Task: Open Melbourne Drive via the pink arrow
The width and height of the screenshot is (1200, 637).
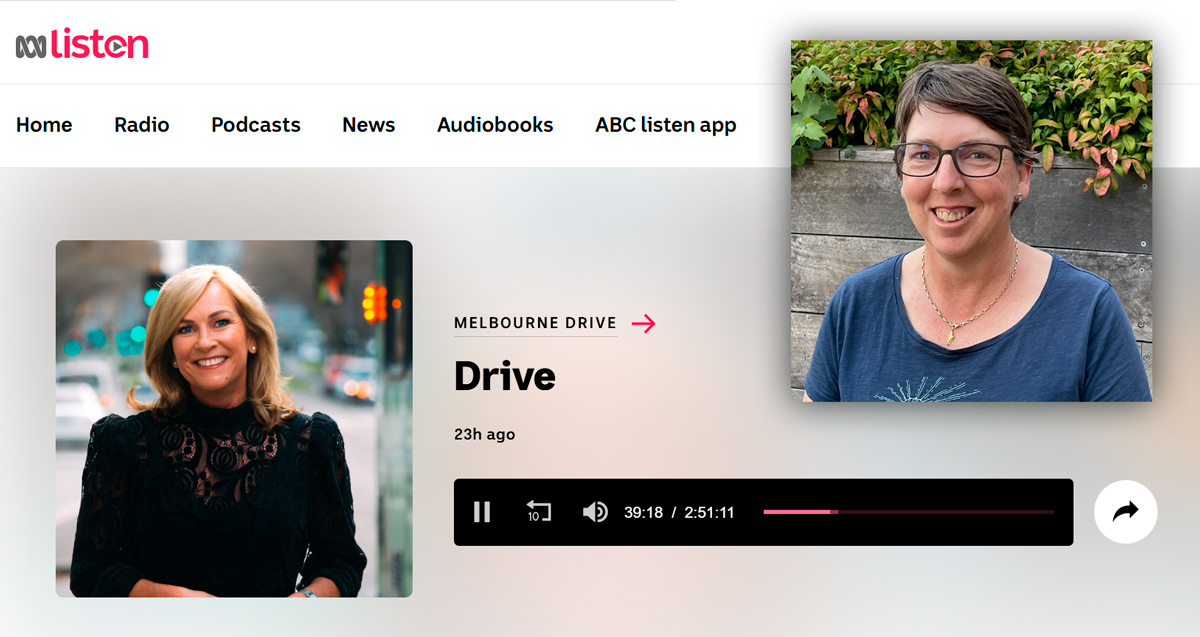Action: (646, 324)
